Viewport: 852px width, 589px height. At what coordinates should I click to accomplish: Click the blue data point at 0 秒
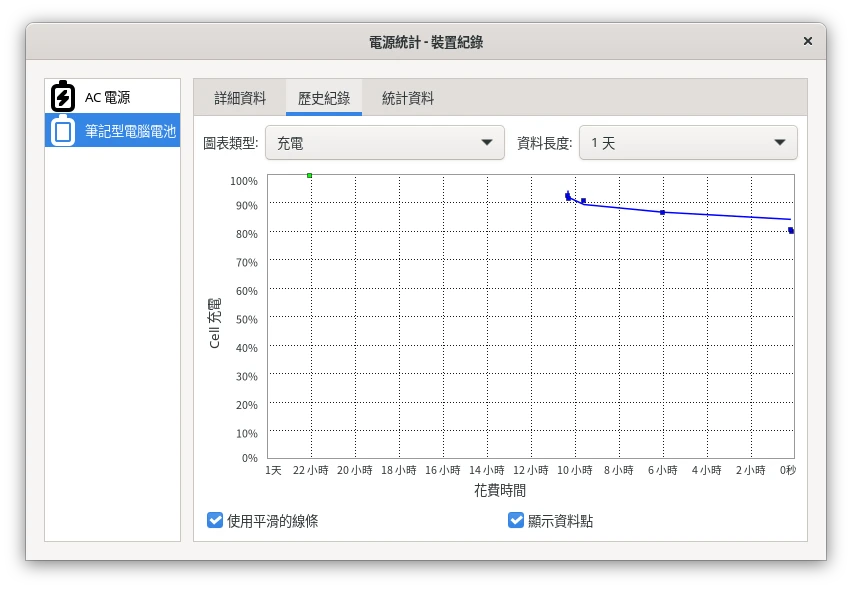791,231
